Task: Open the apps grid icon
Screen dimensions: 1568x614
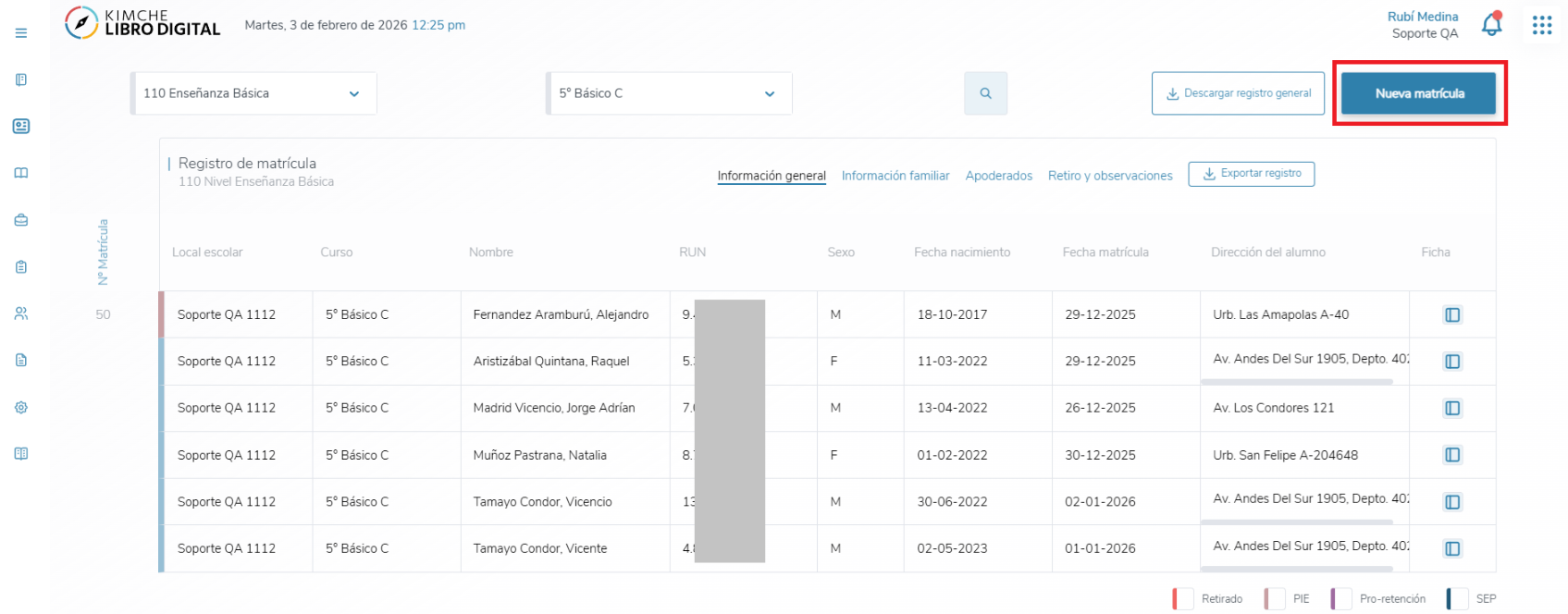Action: 1542,25
